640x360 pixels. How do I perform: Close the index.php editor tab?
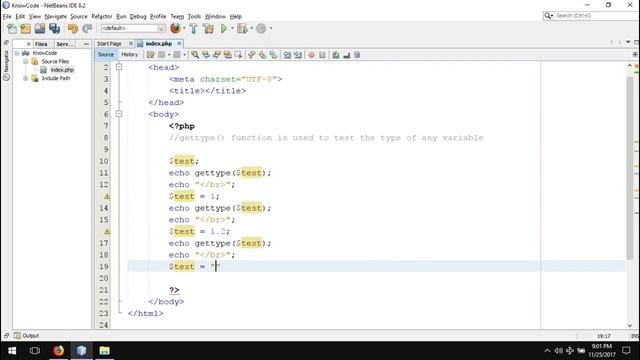[179, 43]
